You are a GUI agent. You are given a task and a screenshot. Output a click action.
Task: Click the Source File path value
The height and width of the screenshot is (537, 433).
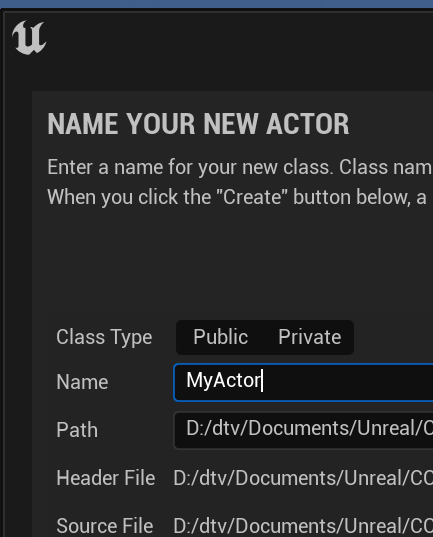(303, 526)
